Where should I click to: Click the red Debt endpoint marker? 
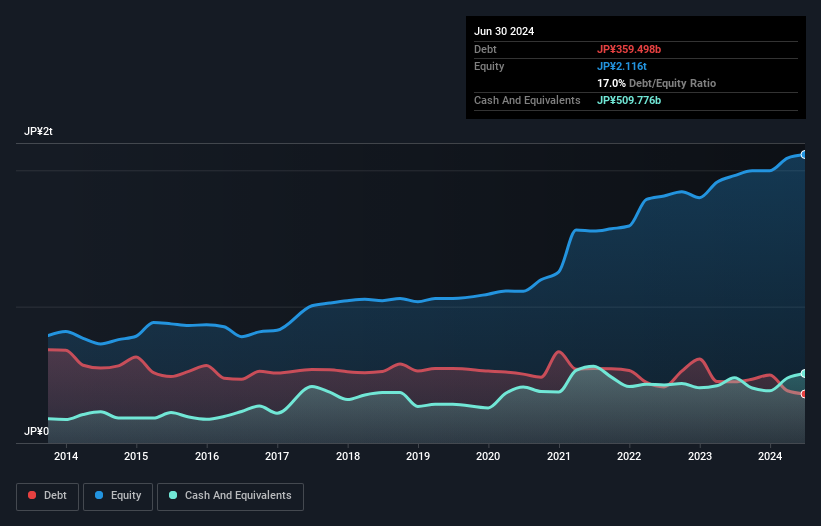[x=804, y=394]
